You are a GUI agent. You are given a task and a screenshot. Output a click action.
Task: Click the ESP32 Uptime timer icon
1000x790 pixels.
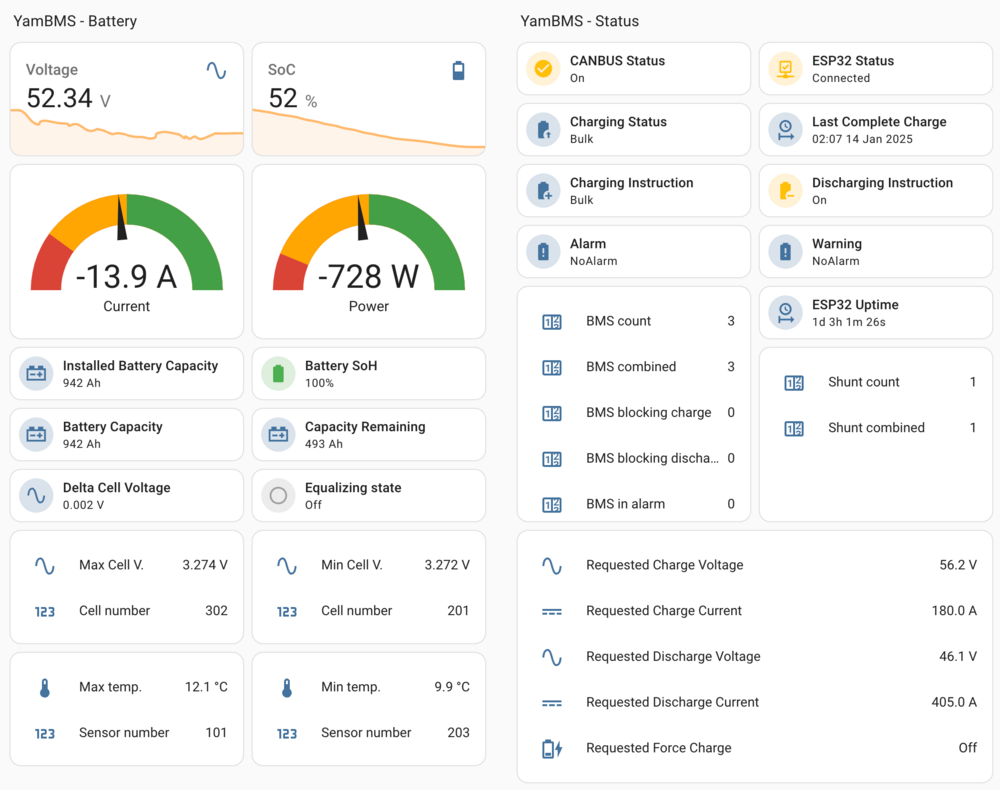[785, 313]
